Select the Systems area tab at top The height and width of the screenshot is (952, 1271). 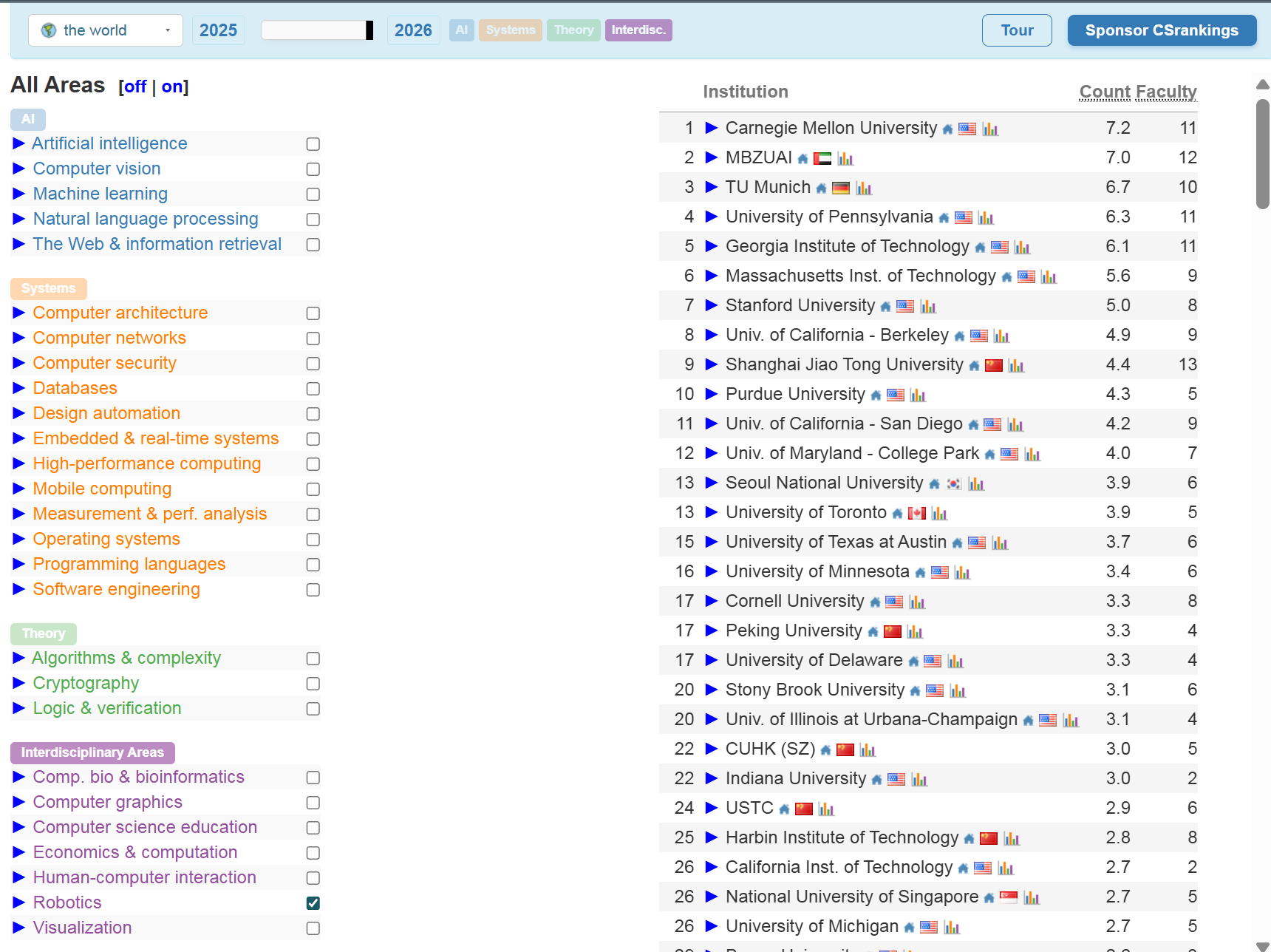(510, 30)
